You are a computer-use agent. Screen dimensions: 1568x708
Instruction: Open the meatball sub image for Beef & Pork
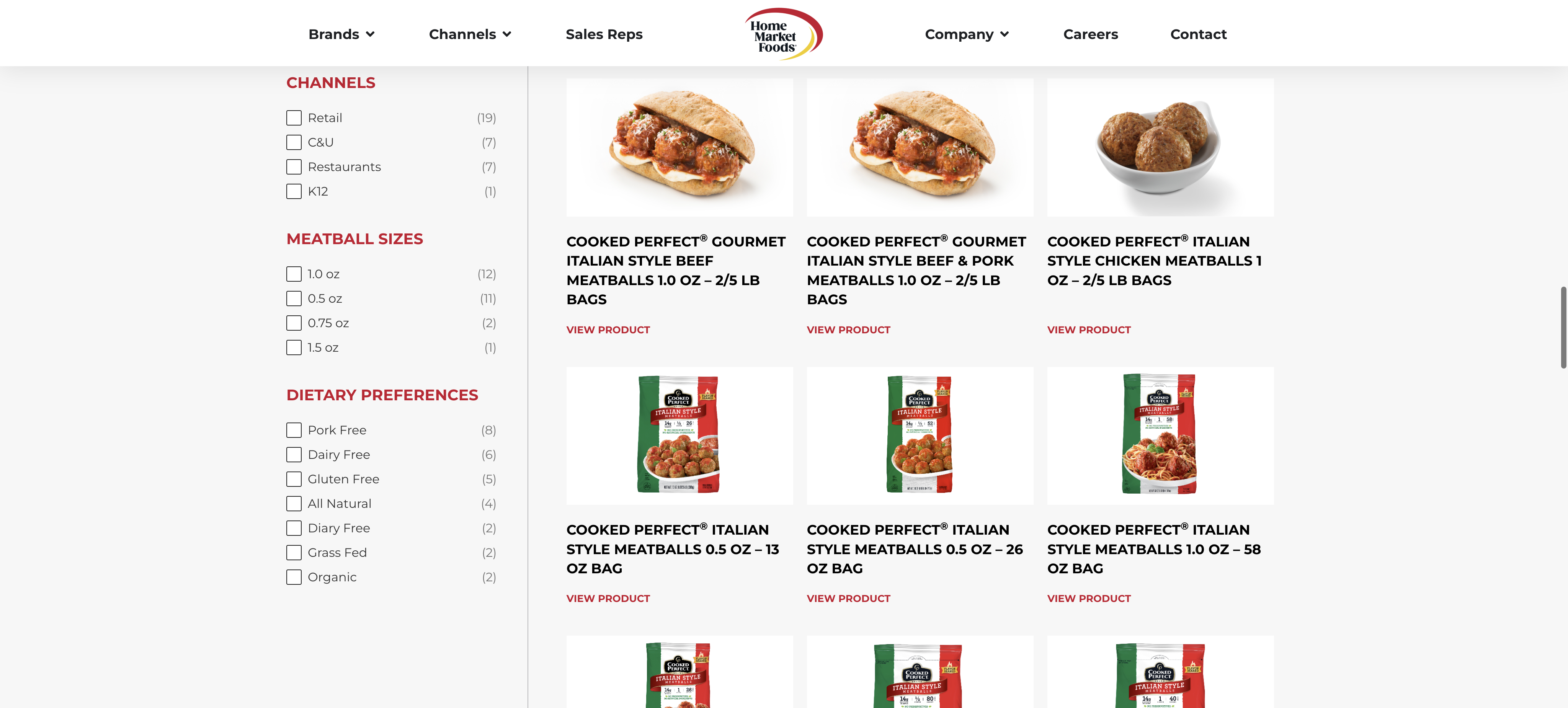920,147
